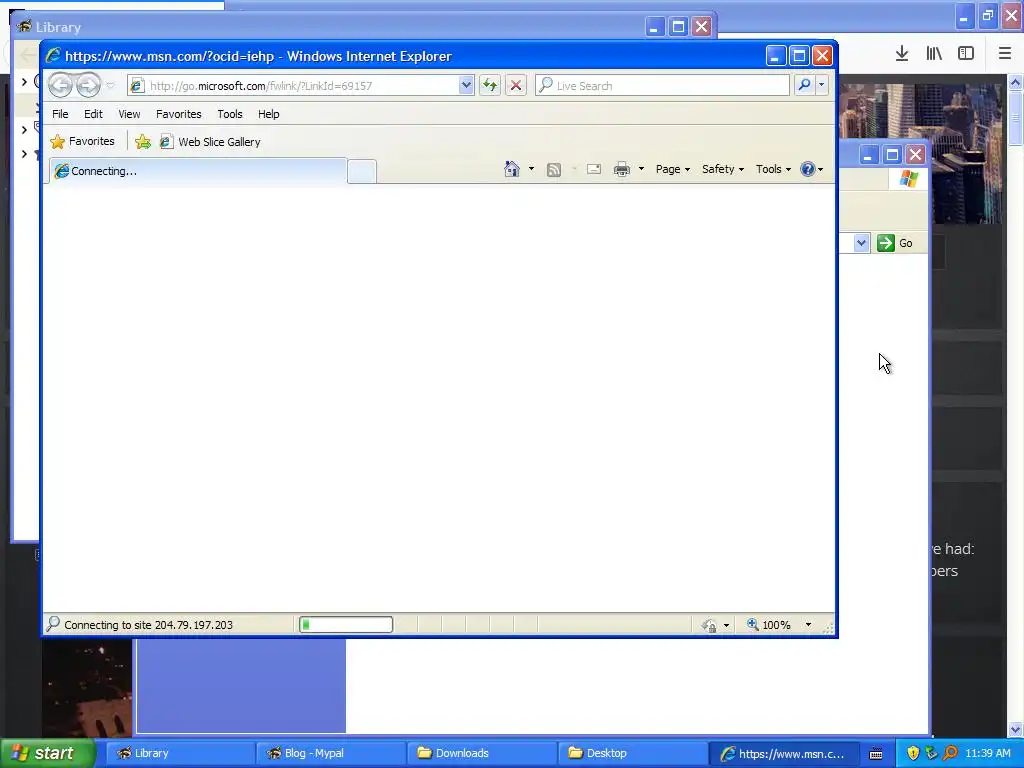Viewport: 1024px width, 768px height.
Task: Click the IE Back navigation button
Action: pos(60,85)
